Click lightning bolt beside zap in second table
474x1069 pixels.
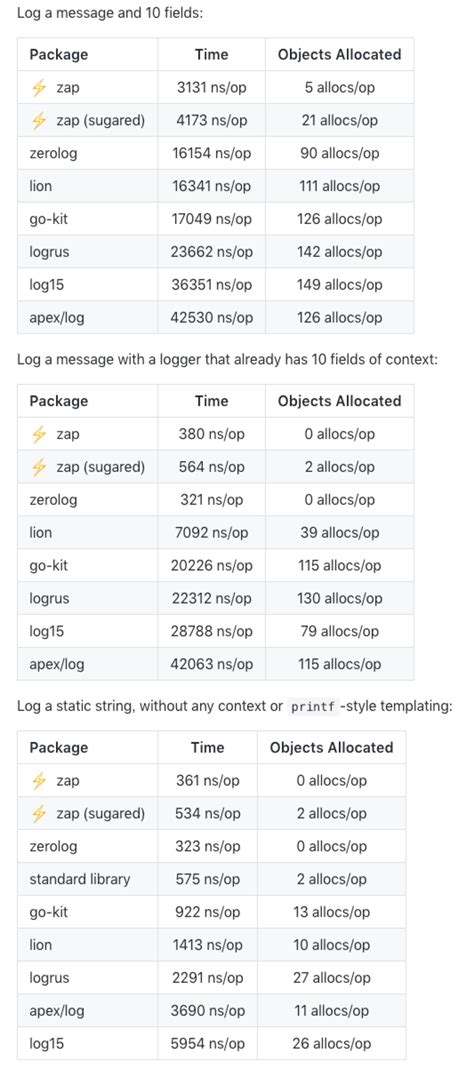pos(39,434)
